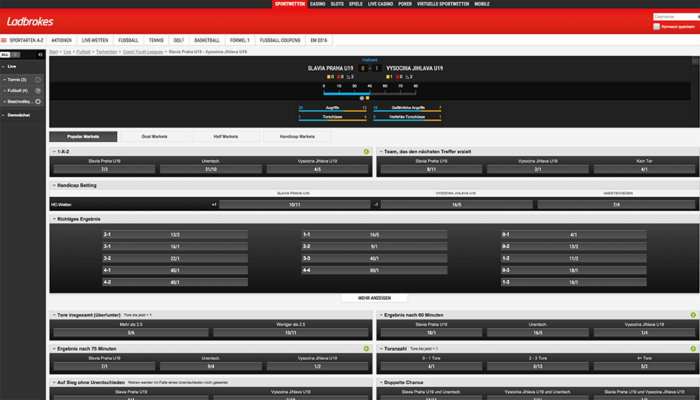The width and height of the screenshot is (700, 400).
Task: Select correct score 4-4 at 80/1
Action: coord(374,271)
